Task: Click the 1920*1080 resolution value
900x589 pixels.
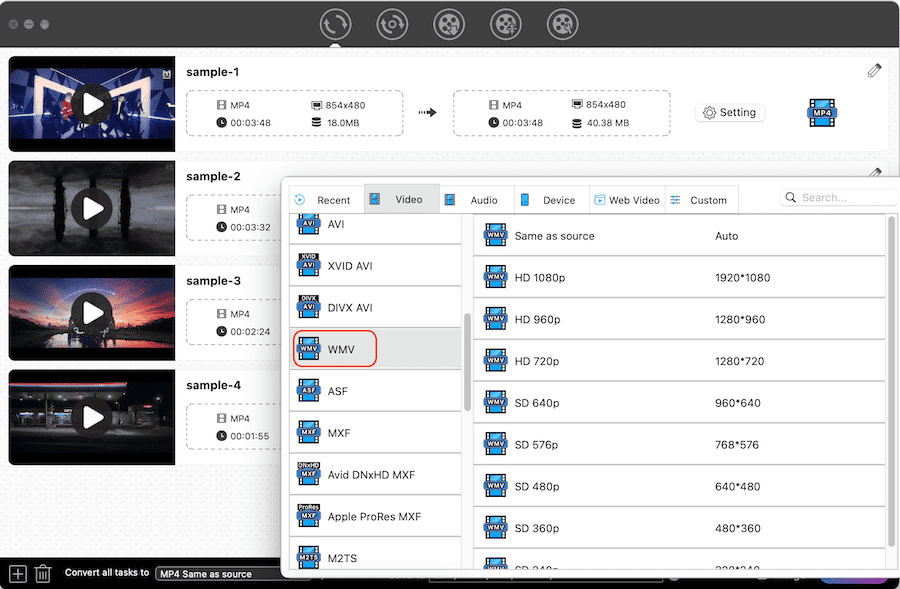Action: tap(742, 278)
